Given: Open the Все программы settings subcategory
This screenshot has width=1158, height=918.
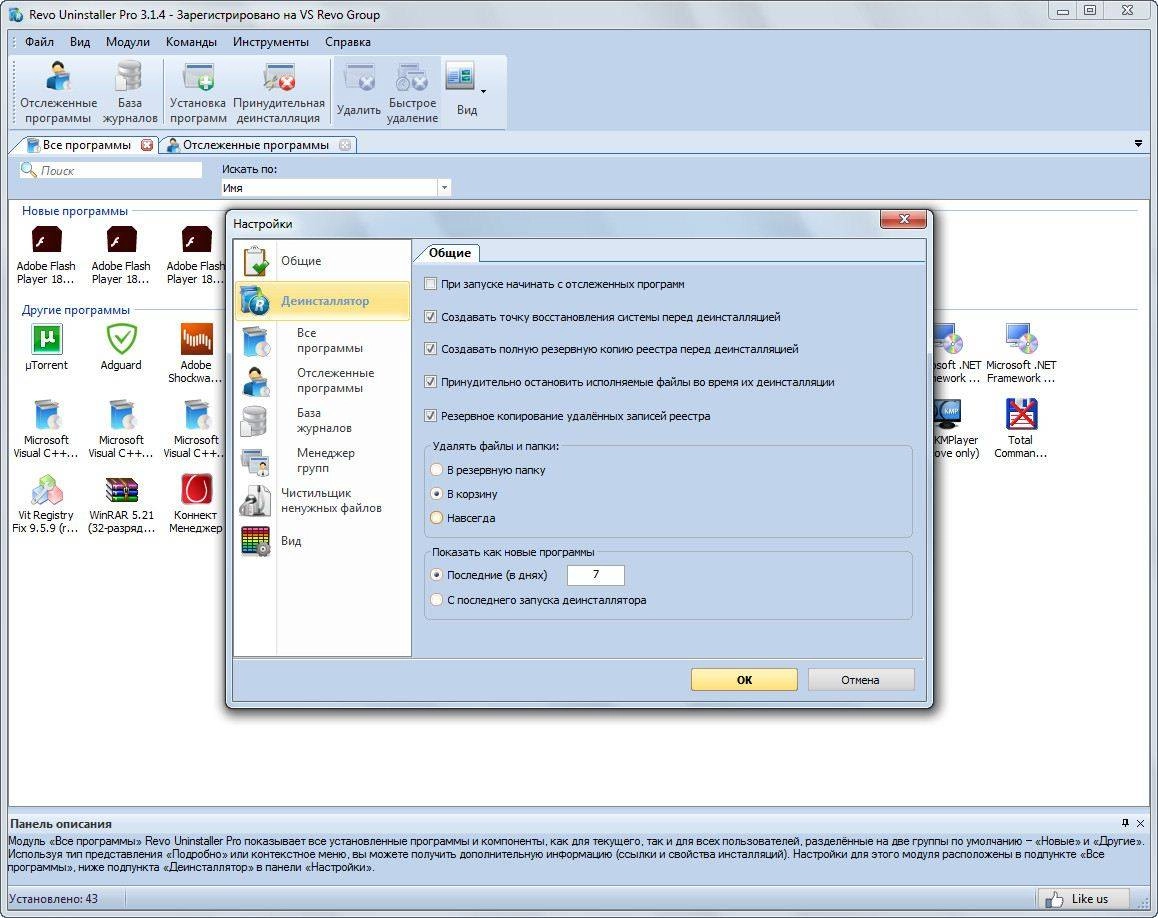Looking at the screenshot, I should 322,340.
